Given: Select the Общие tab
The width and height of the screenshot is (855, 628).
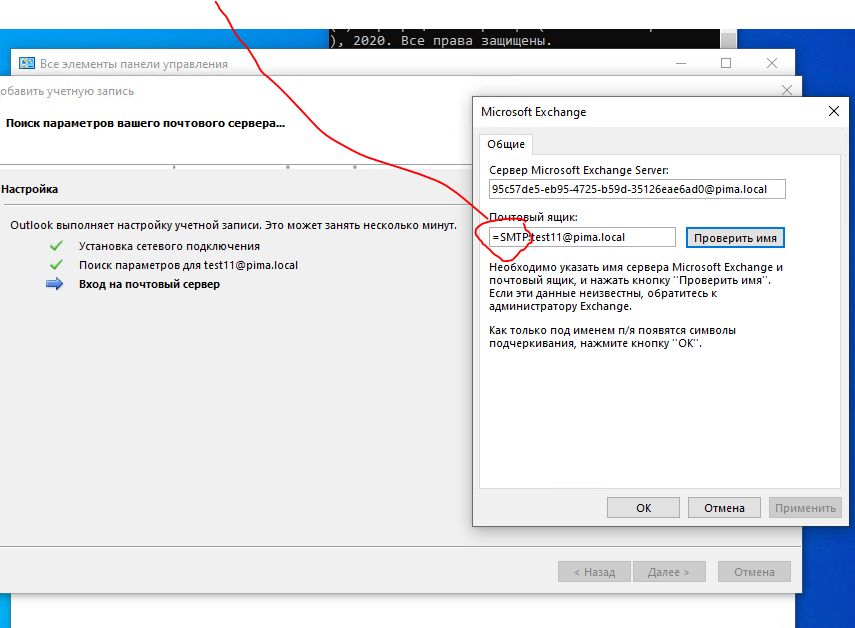Looking at the screenshot, I should [x=506, y=144].
